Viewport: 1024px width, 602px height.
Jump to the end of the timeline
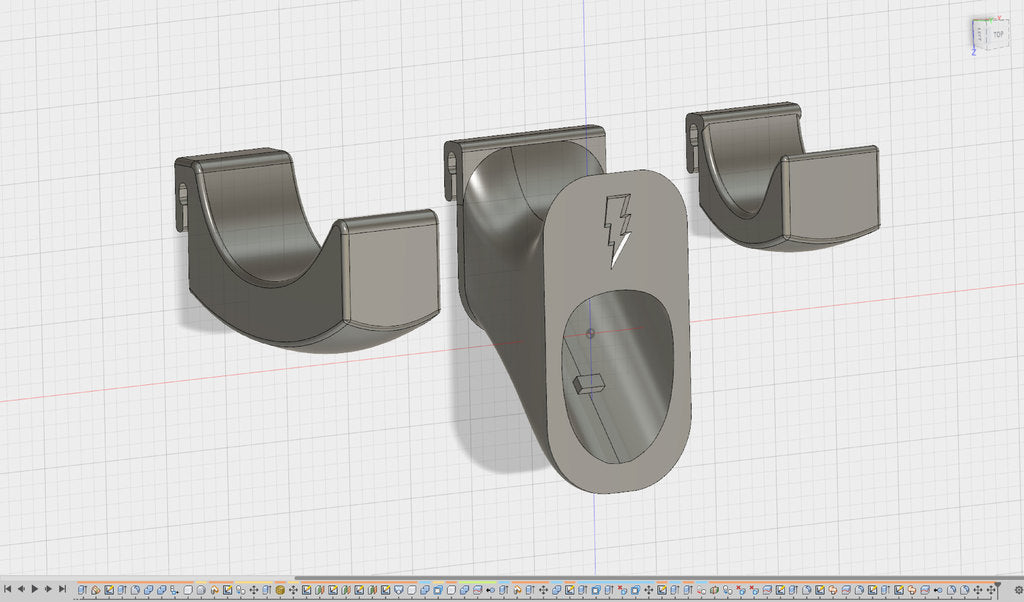[61, 590]
